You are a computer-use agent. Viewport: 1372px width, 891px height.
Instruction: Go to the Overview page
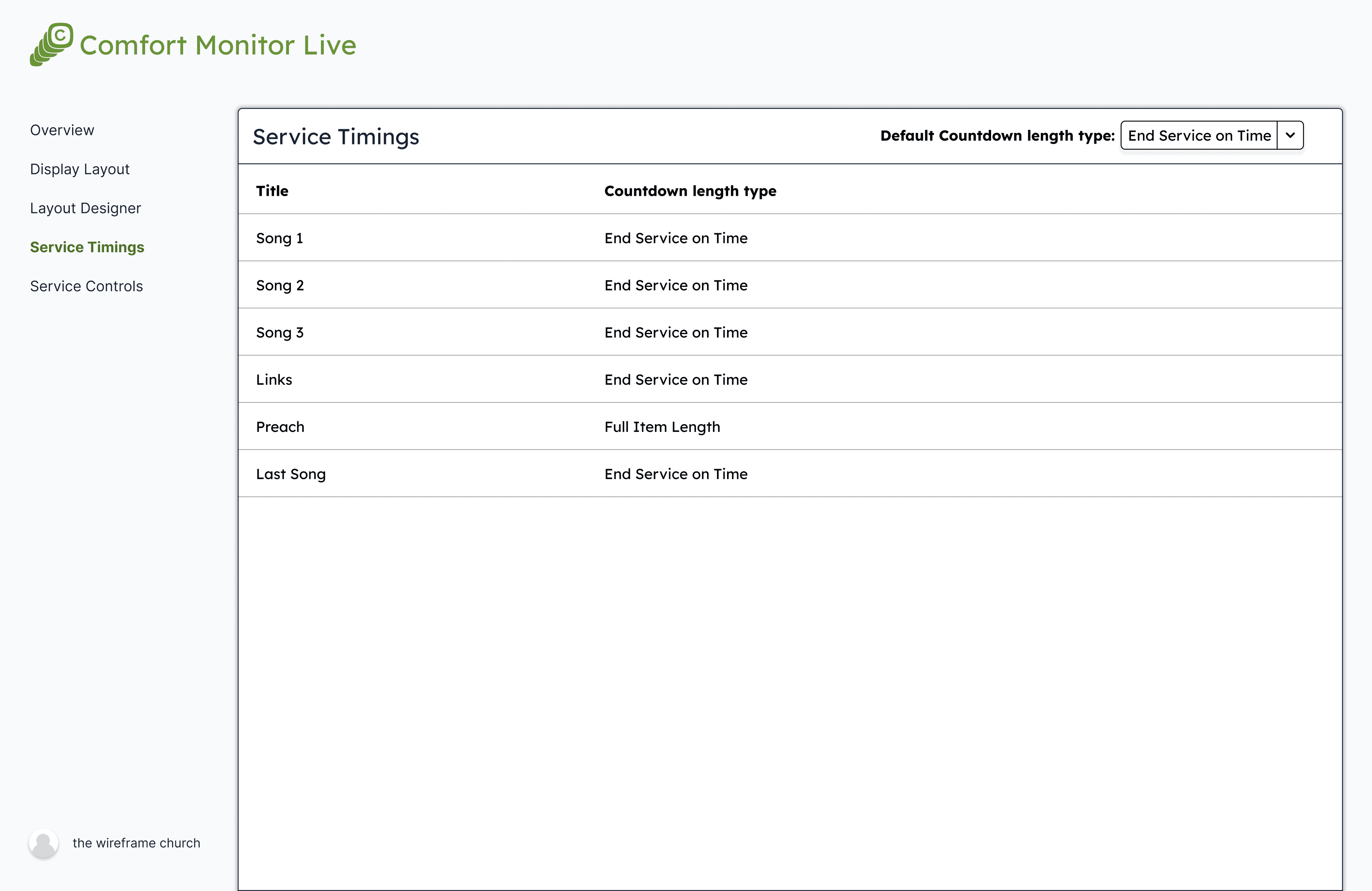click(62, 130)
